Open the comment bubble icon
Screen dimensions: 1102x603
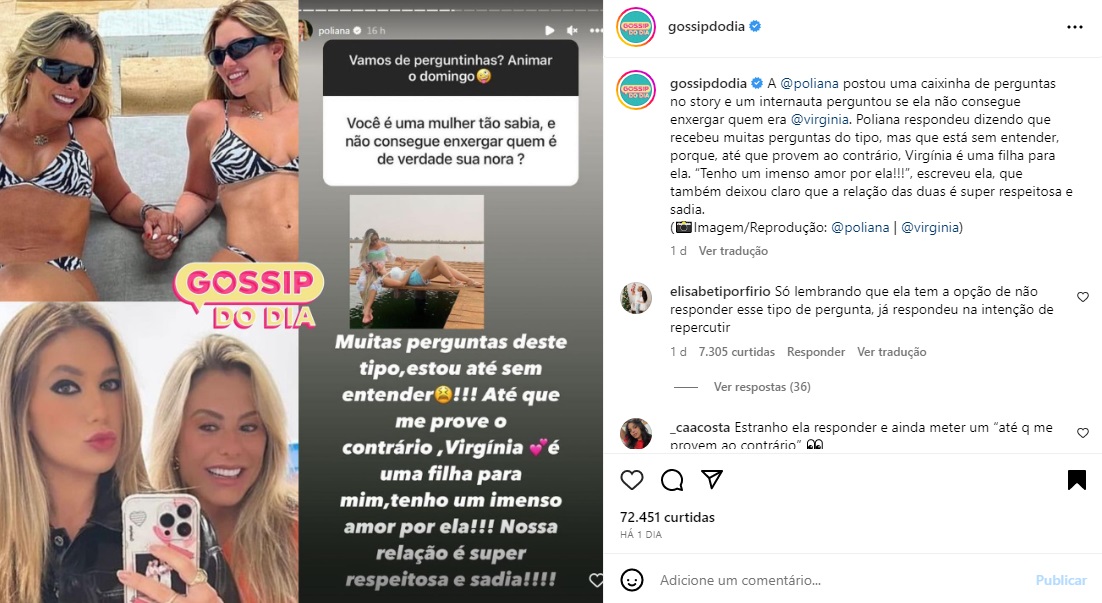(x=672, y=480)
